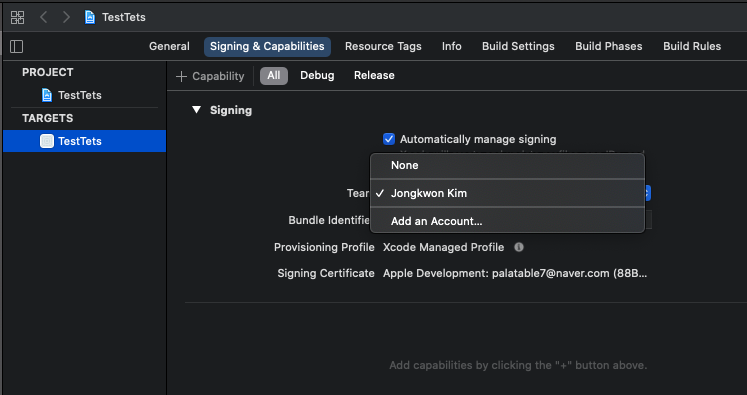Toggle the targets list sidebar icon
Viewport: 747px width, 395px height.
(17, 46)
